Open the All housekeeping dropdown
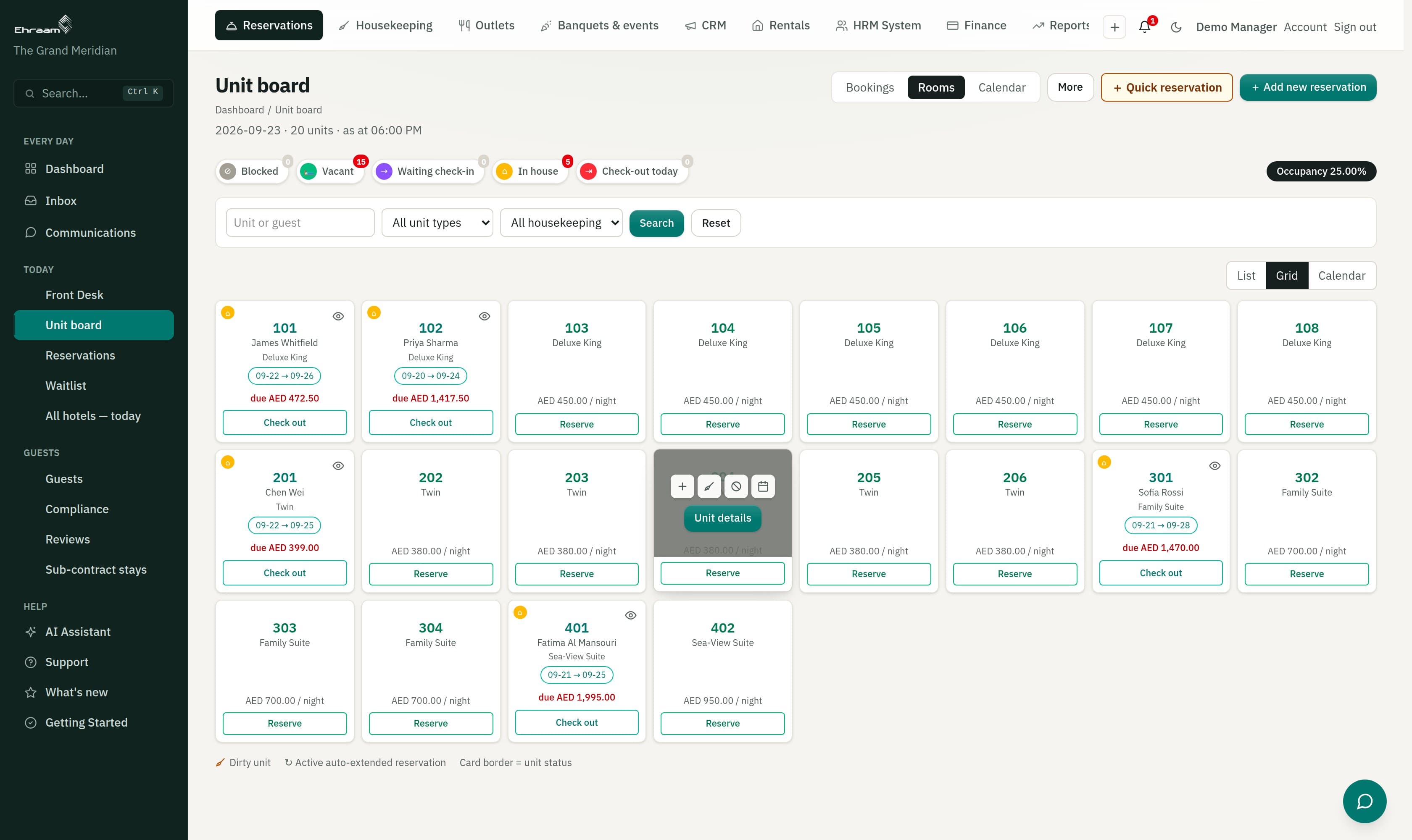The height and width of the screenshot is (840, 1412). coord(561,223)
